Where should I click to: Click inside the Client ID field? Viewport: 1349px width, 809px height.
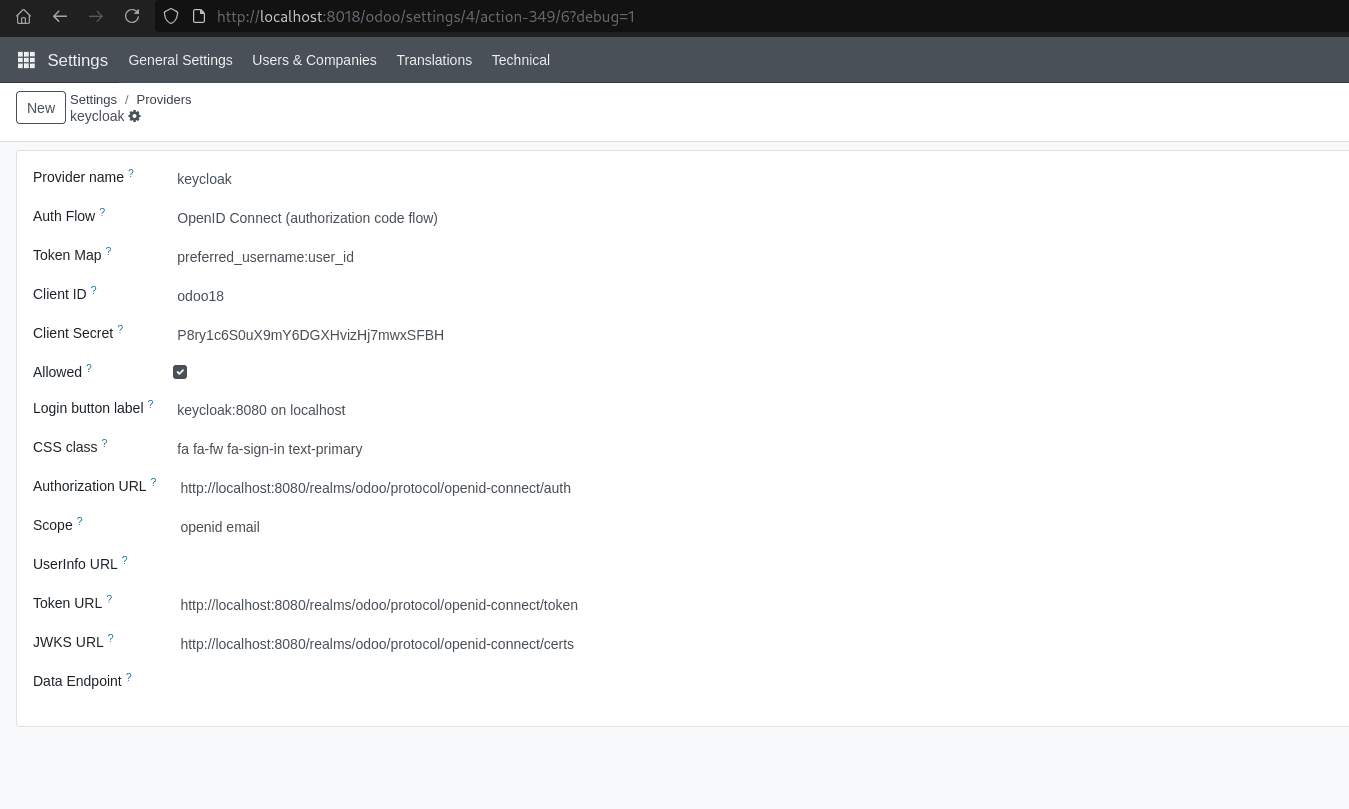click(x=250, y=296)
